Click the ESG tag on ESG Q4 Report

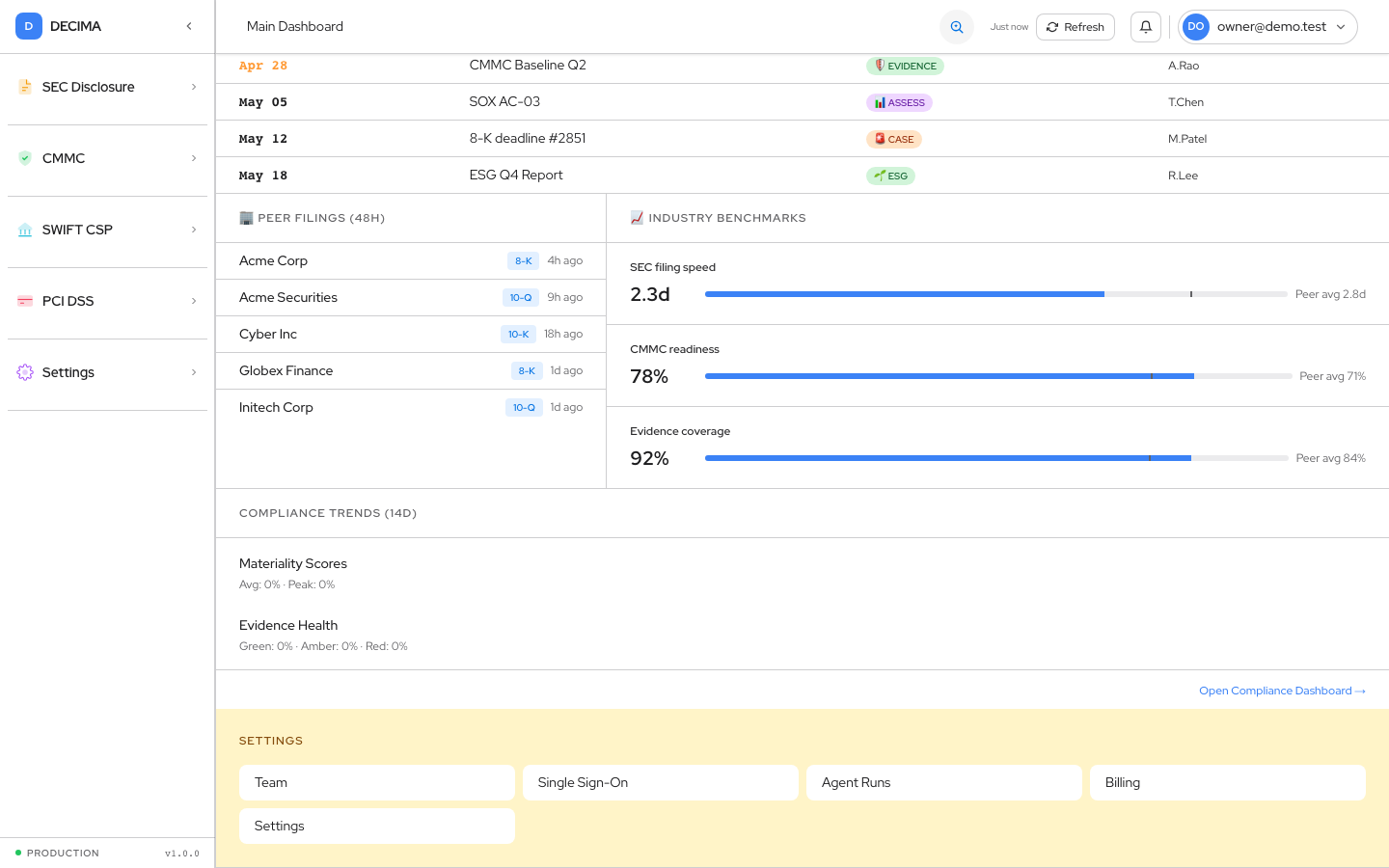point(890,176)
